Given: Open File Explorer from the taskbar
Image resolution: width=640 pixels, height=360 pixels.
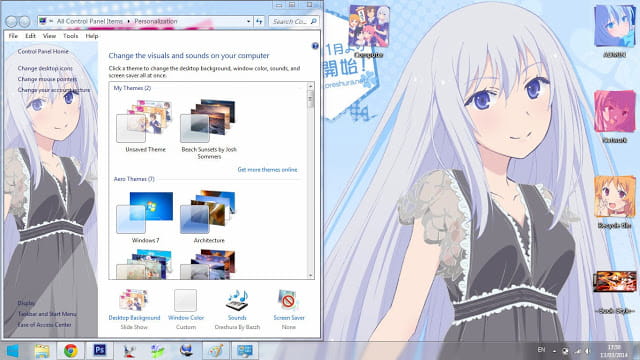Looking at the screenshot, I should pyautogui.click(x=42, y=351).
